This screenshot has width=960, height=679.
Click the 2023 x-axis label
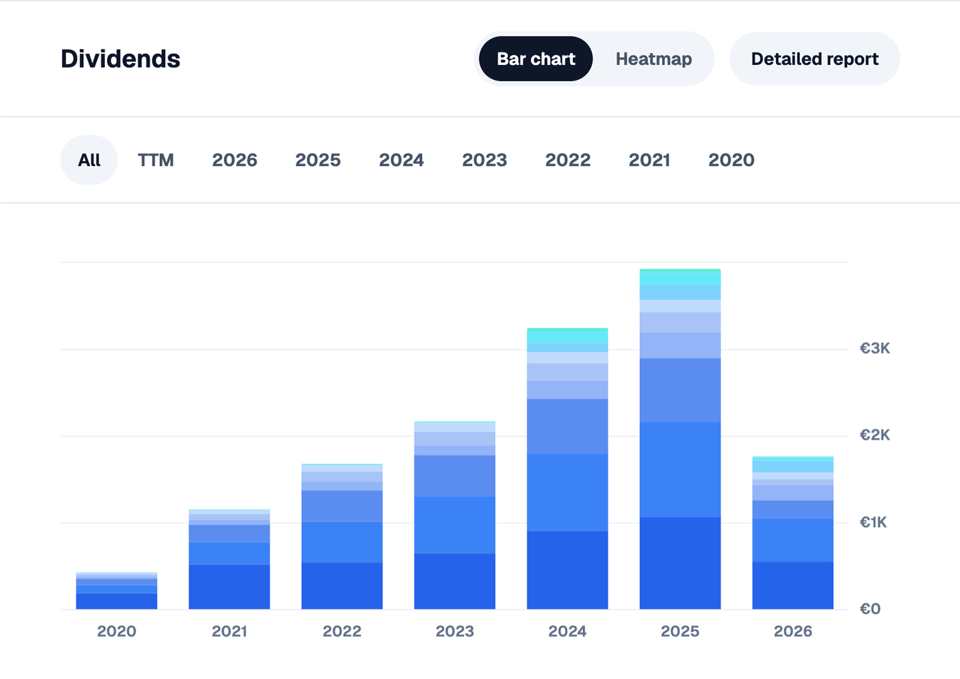454,631
